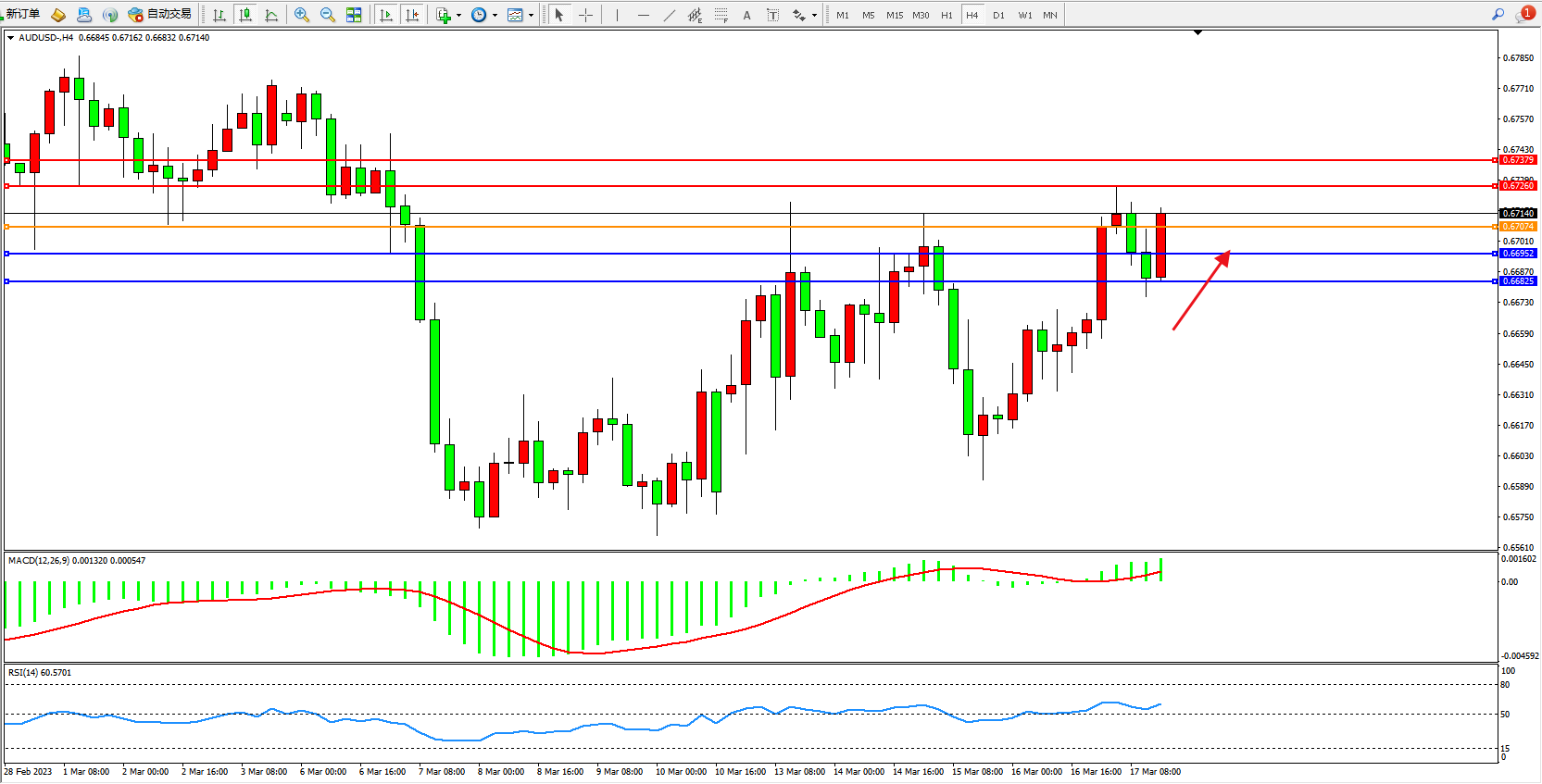1542x784 pixels.
Task: Click the zoom out magnifier icon
Action: (327, 15)
